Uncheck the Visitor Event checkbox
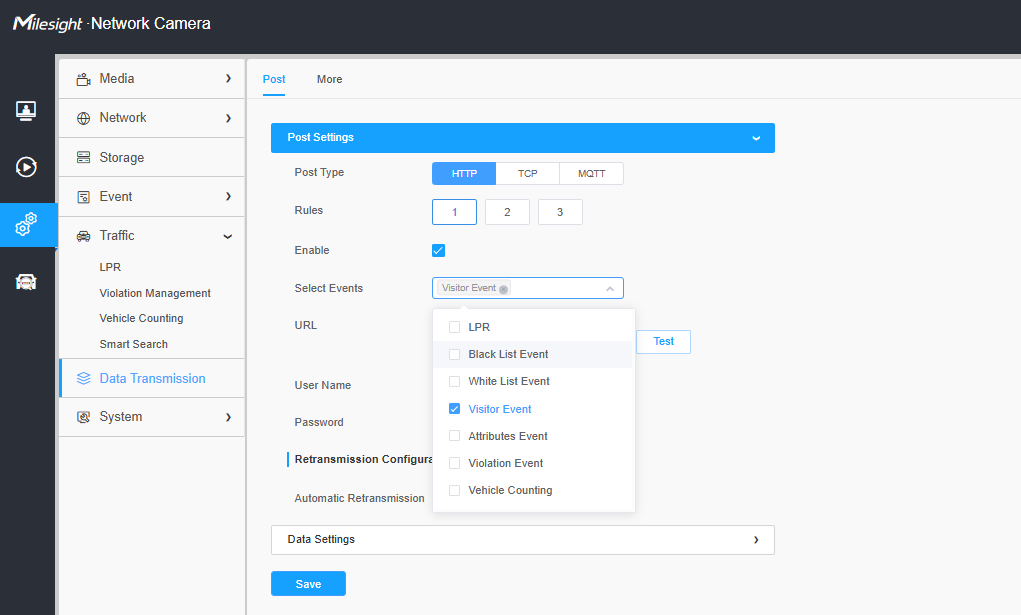 click(x=455, y=408)
